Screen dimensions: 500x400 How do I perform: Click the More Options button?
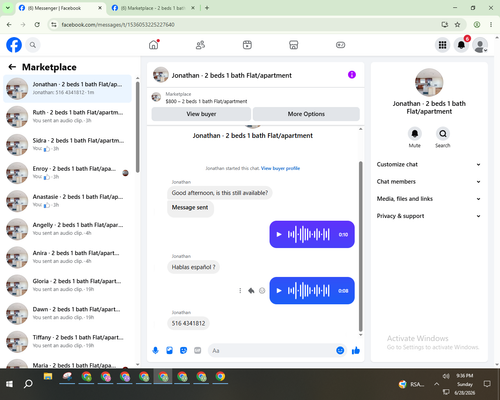coord(306,114)
